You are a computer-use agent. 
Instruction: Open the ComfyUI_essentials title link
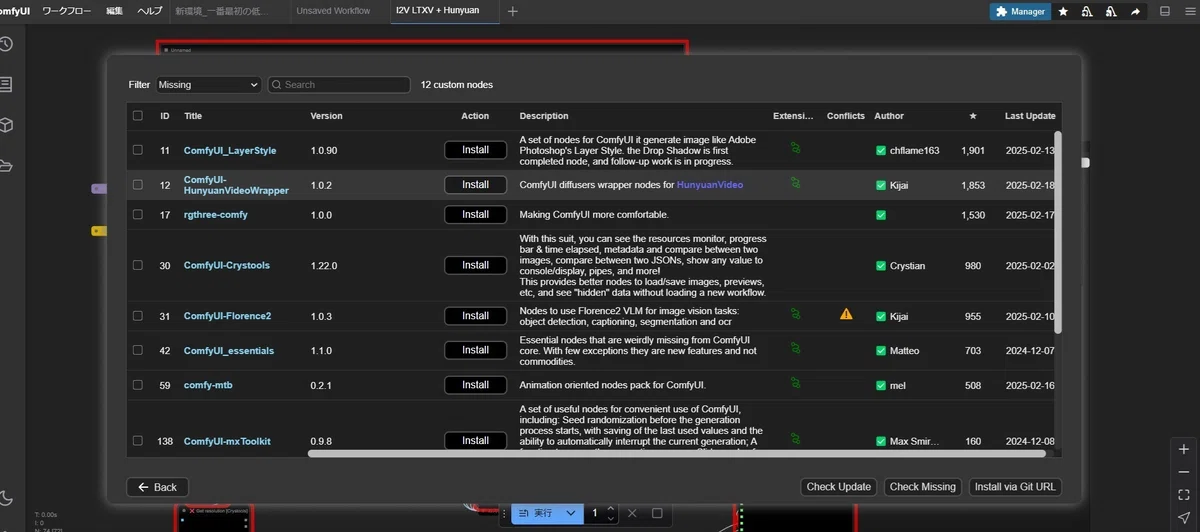pyautogui.click(x=229, y=351)
